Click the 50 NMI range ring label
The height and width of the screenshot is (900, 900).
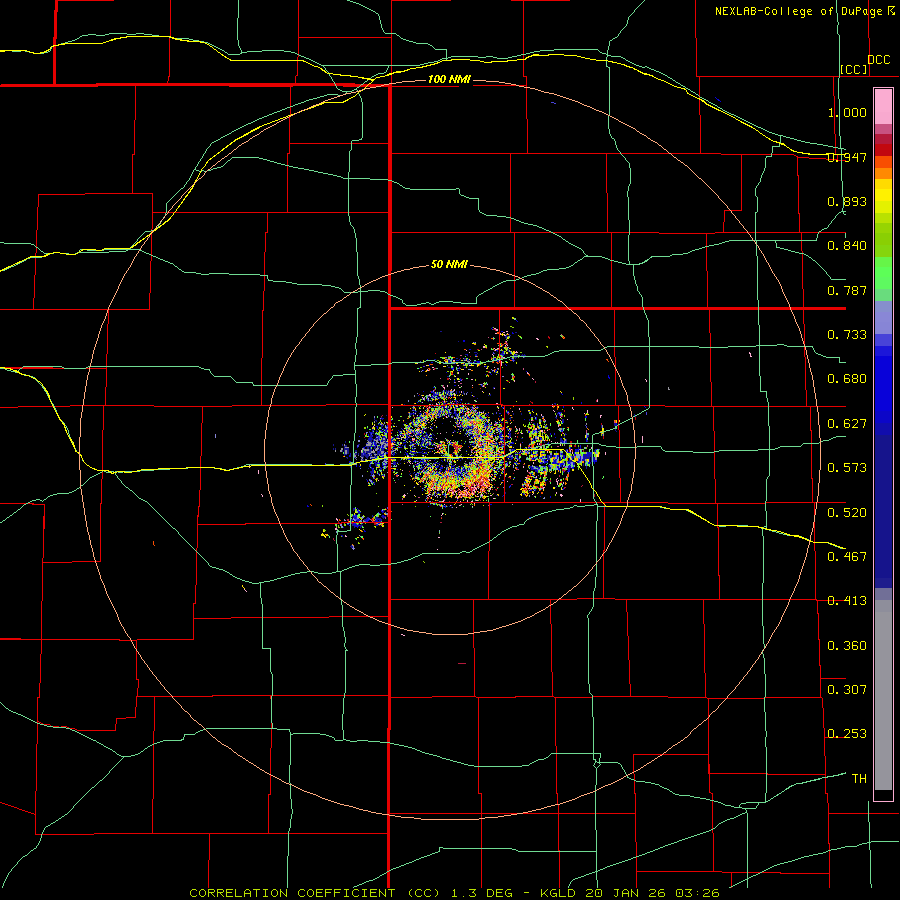[x=449, y=265]
